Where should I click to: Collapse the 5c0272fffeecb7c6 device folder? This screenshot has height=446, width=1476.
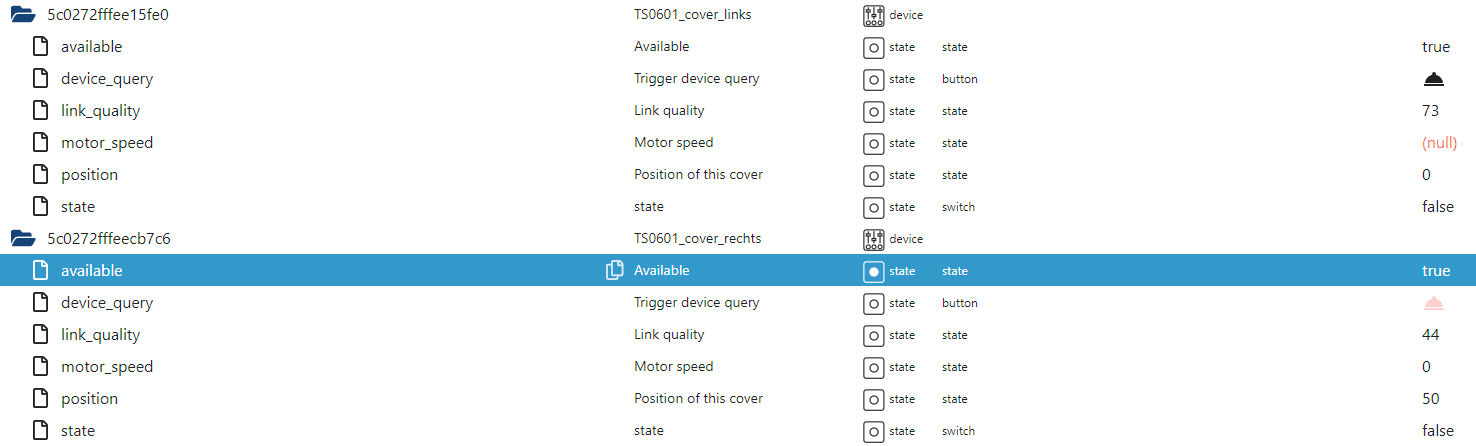22,239
